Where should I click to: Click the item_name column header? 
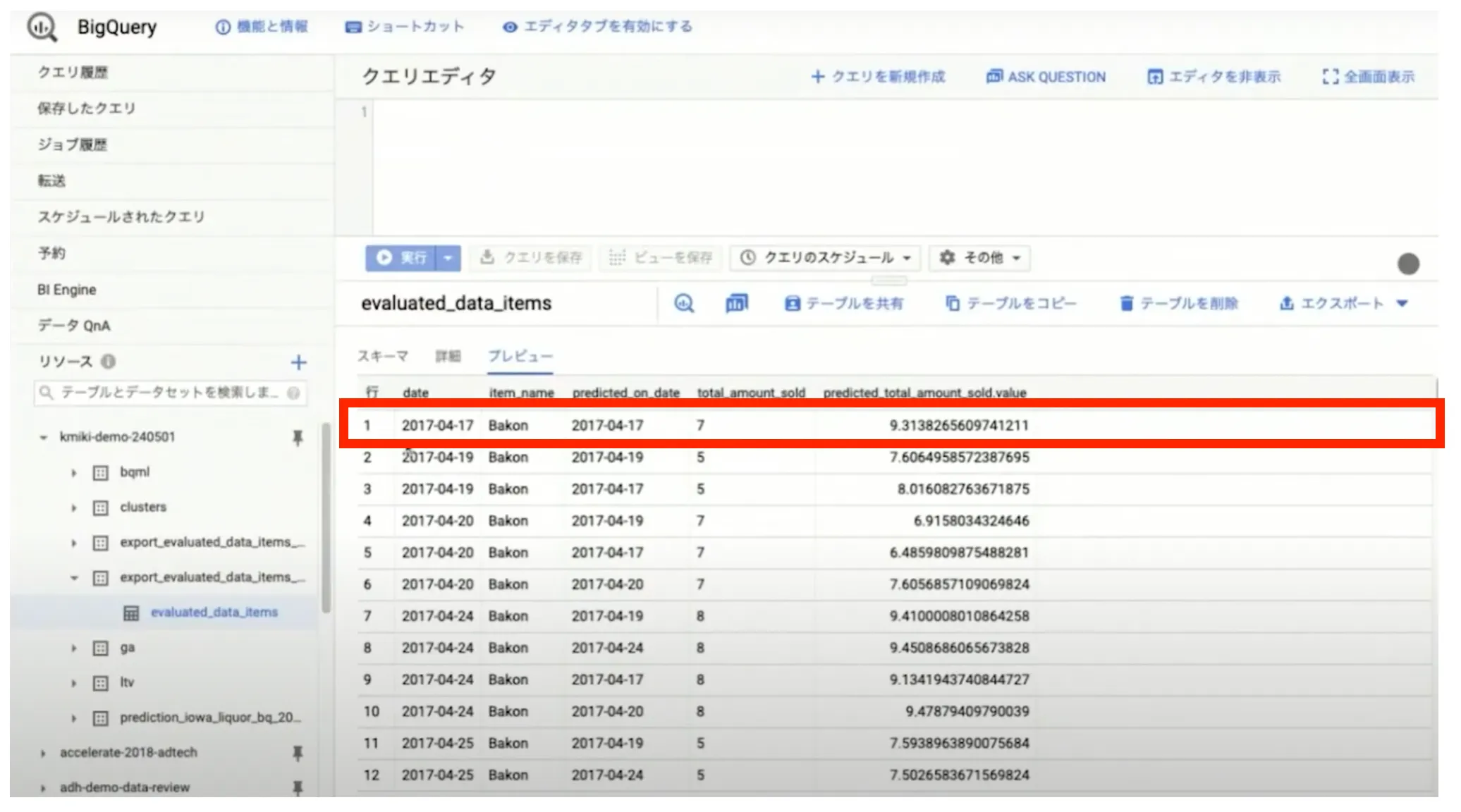coord(521,393)
